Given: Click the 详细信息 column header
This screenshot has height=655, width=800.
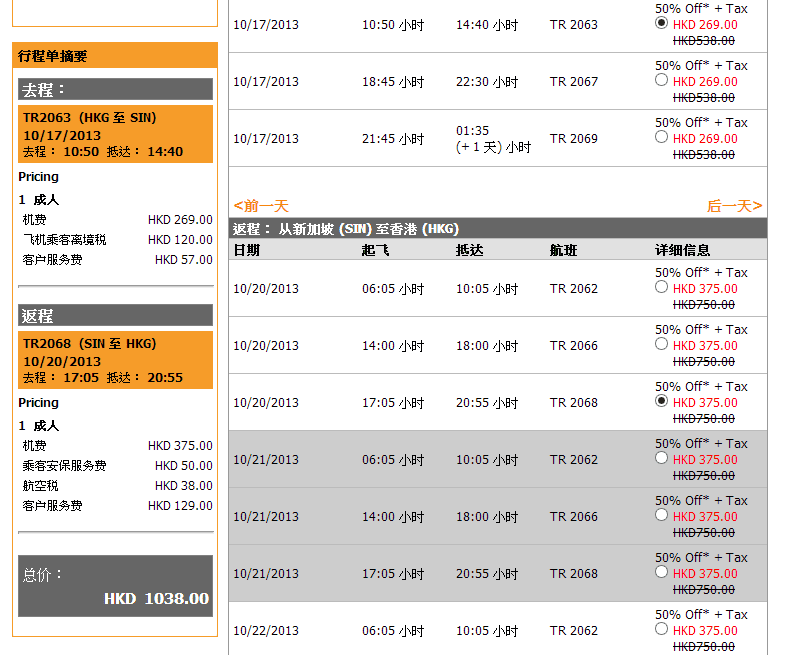Looking at the screenshot, I should (682, 250).
